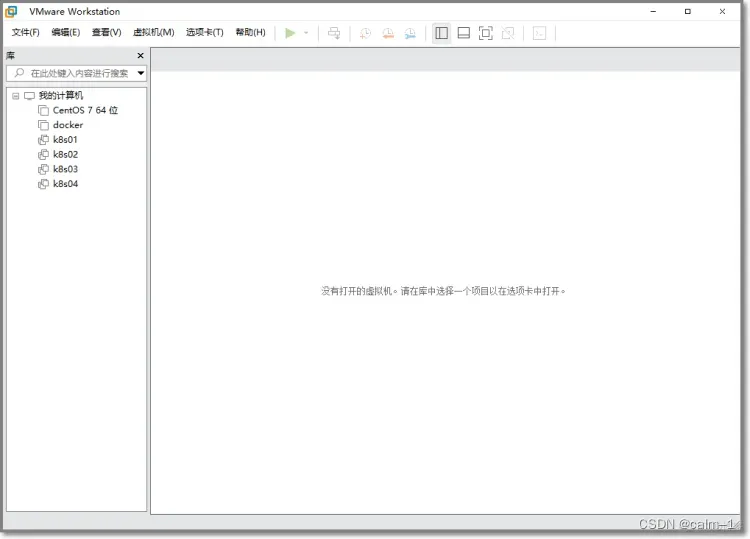Click the VMware Workstation title bar logo
The width and height of the screenshot is (750, 539).
(11, 11)
